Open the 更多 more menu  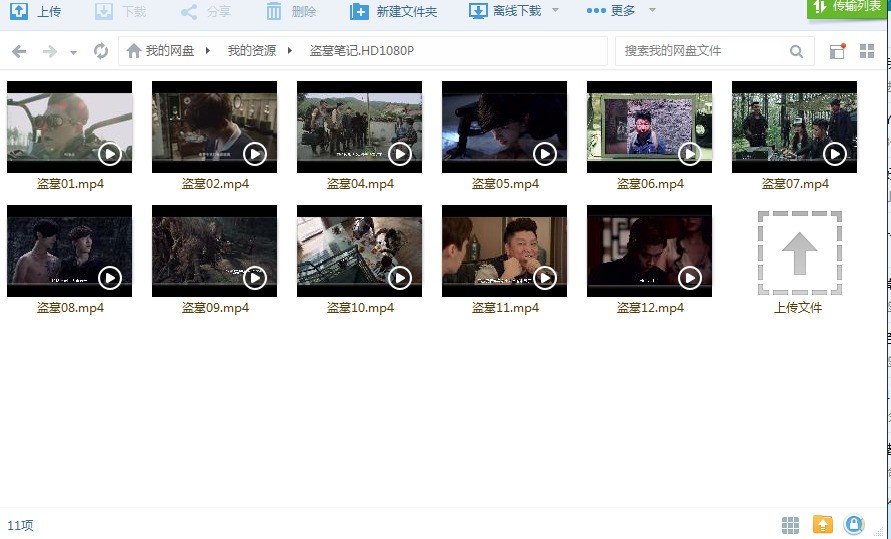point(611,11)
